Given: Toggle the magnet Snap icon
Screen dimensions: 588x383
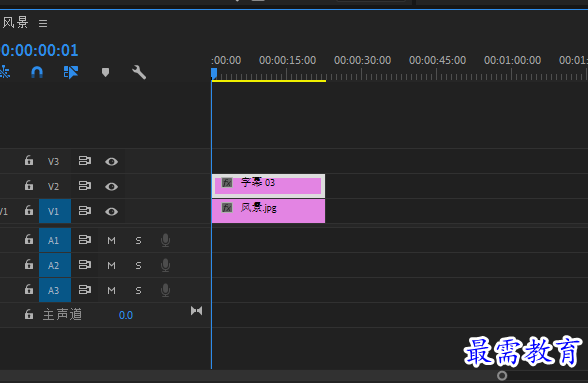Looking at the screenshot, I should point(37,72).
